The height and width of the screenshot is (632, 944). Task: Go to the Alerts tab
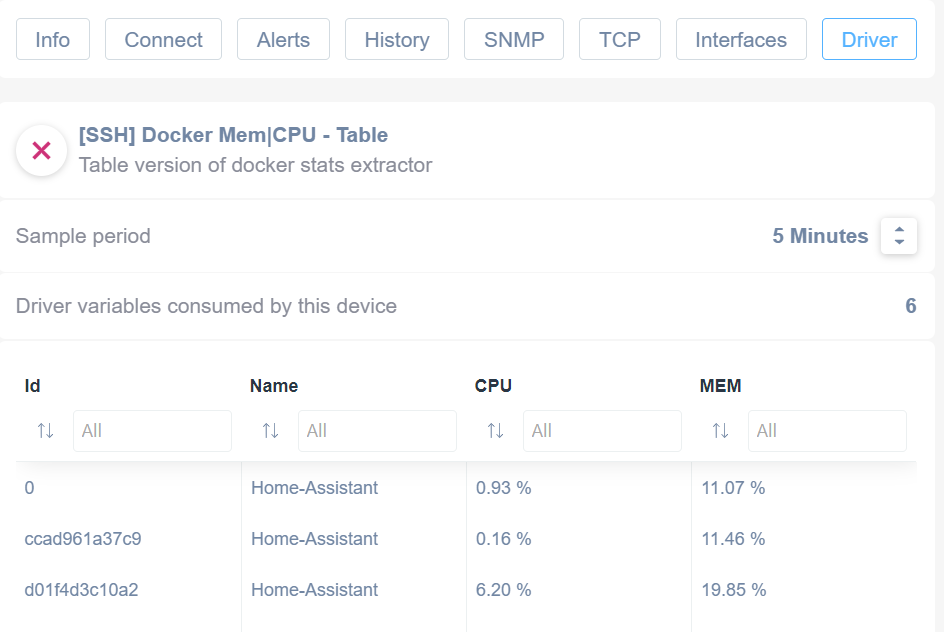284,40
